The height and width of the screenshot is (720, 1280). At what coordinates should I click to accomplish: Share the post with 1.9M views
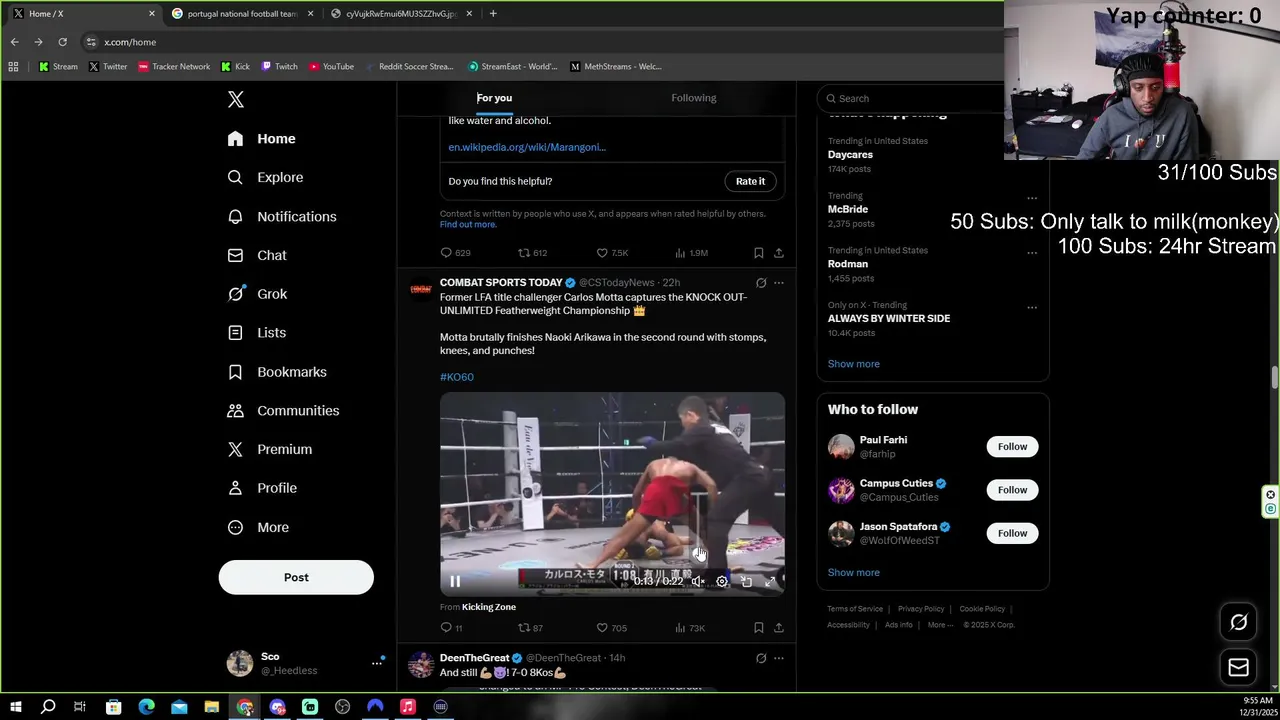tap(779, 253)
